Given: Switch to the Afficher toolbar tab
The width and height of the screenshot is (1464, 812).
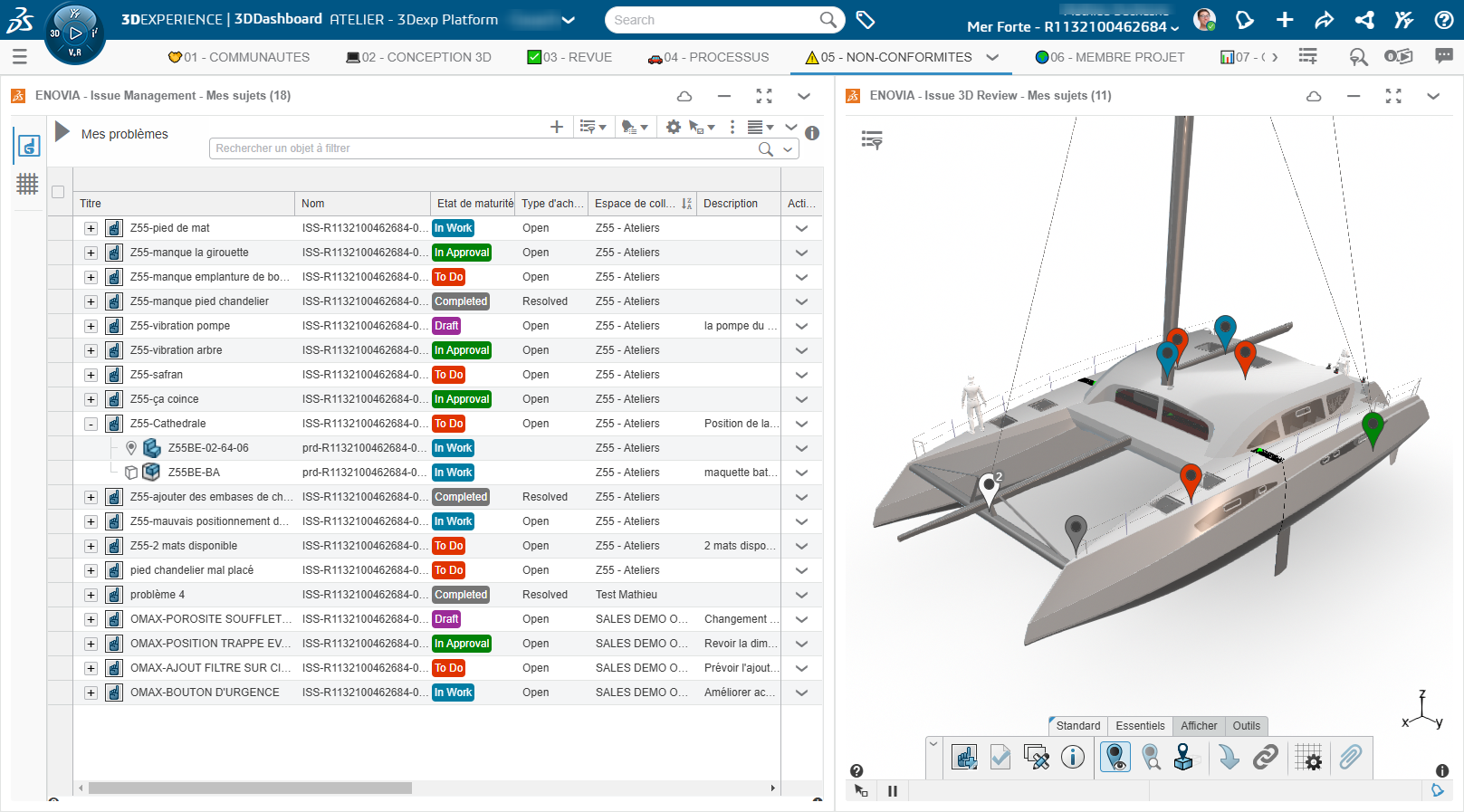Looking at the screenshot, I should 1198,726.
